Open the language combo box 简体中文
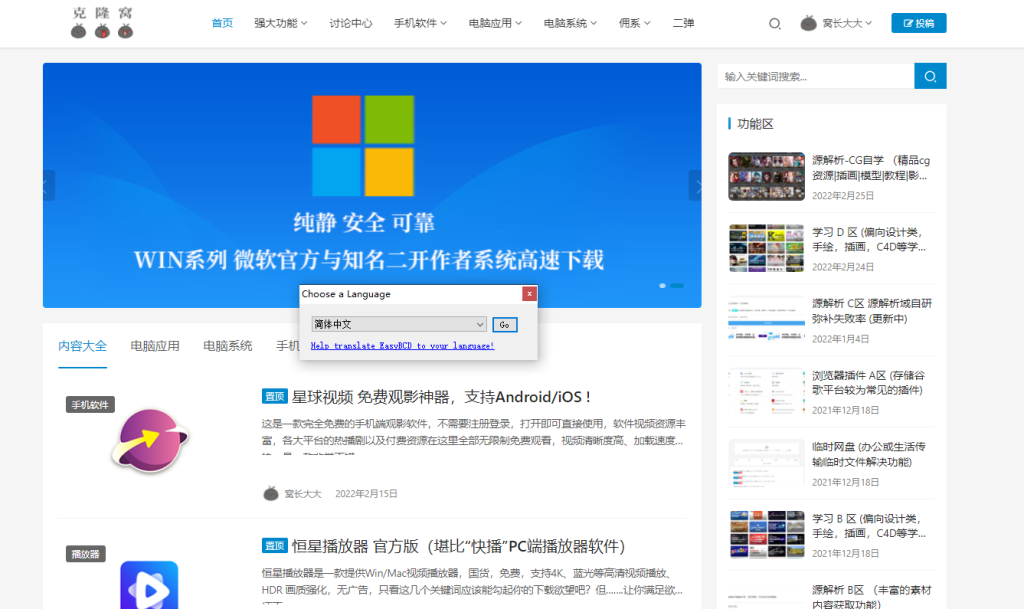The image size is (1024, 609). click(x=399, y=324)
